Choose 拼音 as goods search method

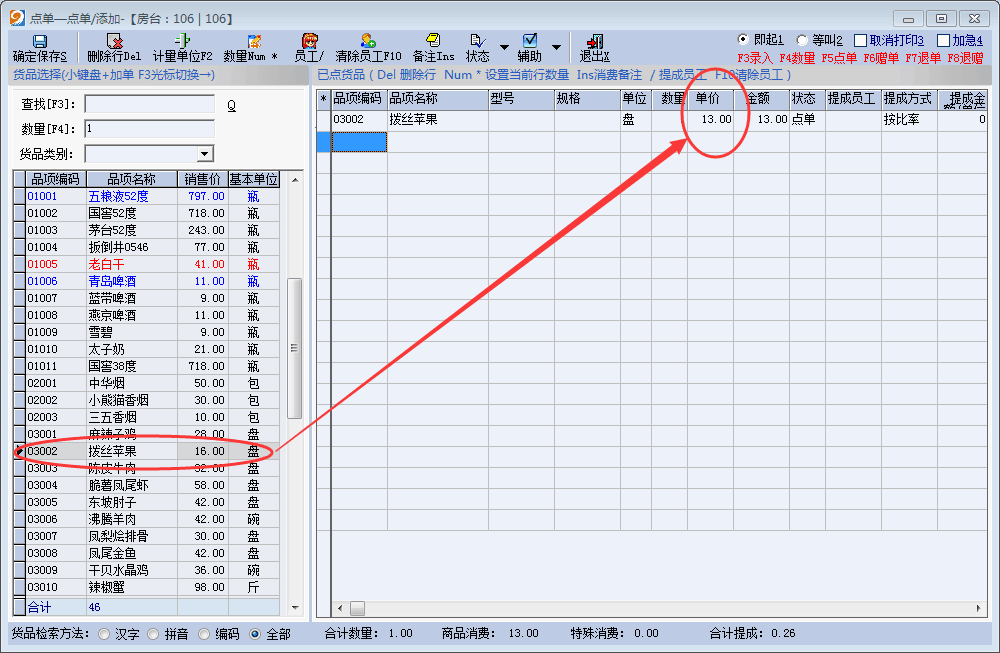152,634
